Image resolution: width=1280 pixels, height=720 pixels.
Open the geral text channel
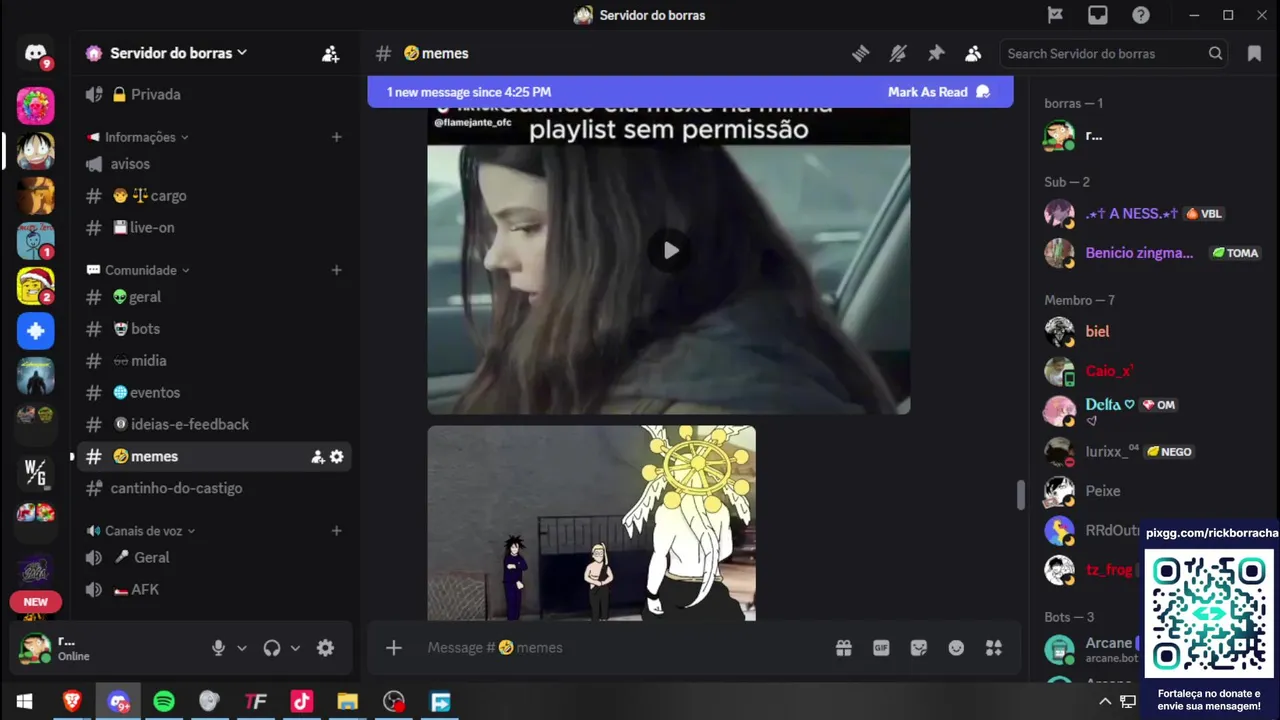point(214,297)
